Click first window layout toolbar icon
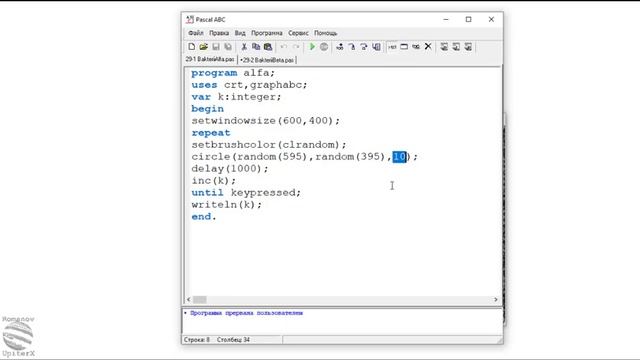 pyautogui.click(x=444, y=47)
